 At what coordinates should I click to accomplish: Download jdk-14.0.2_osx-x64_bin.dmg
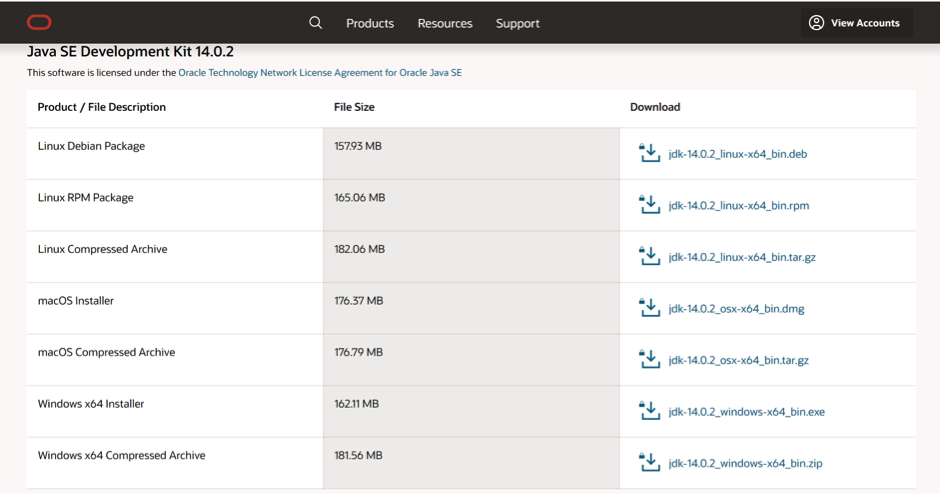pyautogui.click(x=736, y=309)
